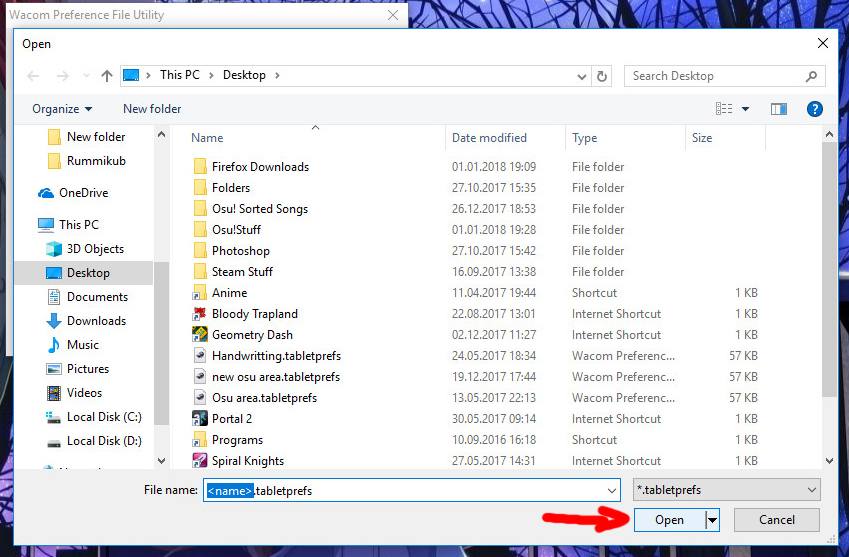Click Desktop in the address path
This screenshot has width=849, height=557.
tap(244, 75)
